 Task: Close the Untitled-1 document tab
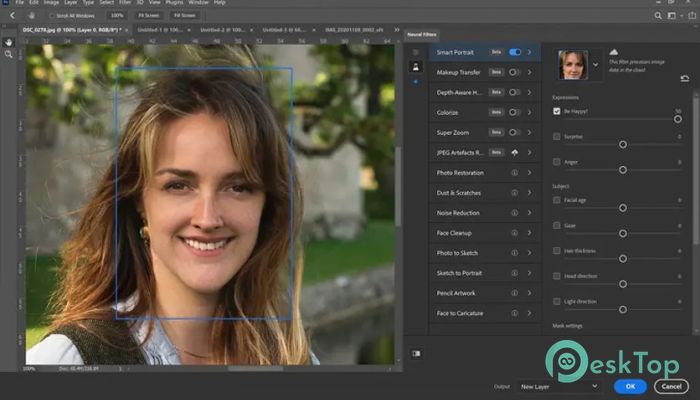click(189, 30)
